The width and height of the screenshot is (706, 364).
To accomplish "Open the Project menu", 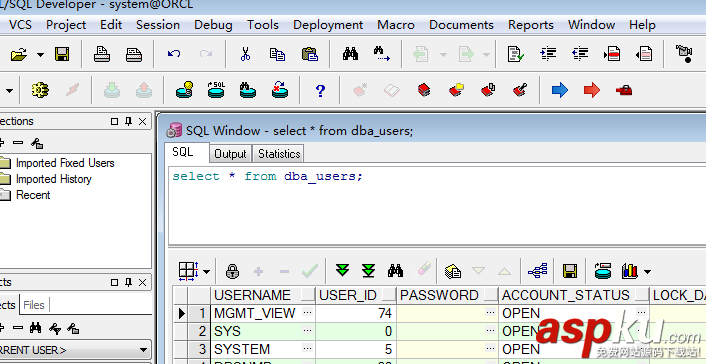I will click(x=66, y=25).
